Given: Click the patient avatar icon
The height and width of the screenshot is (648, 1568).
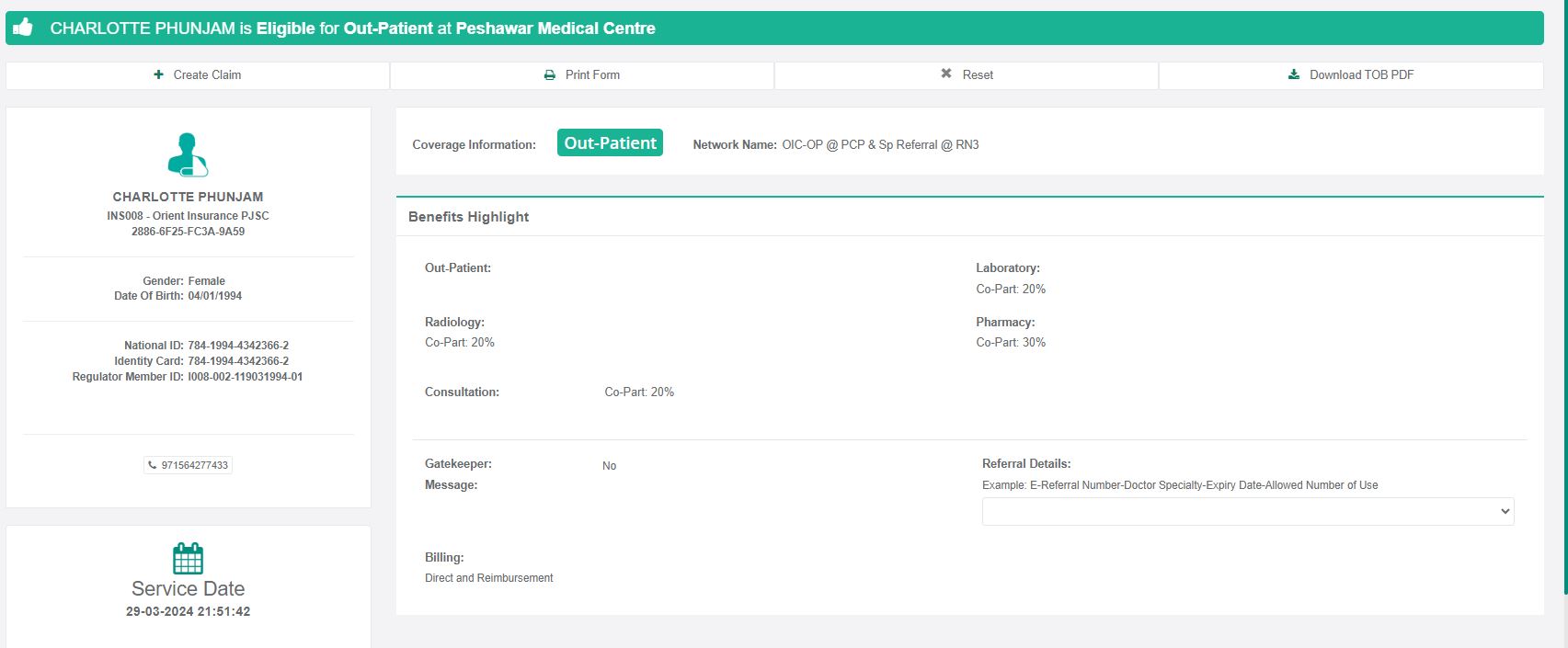Looking at the screenshot, I should point(188,154).
